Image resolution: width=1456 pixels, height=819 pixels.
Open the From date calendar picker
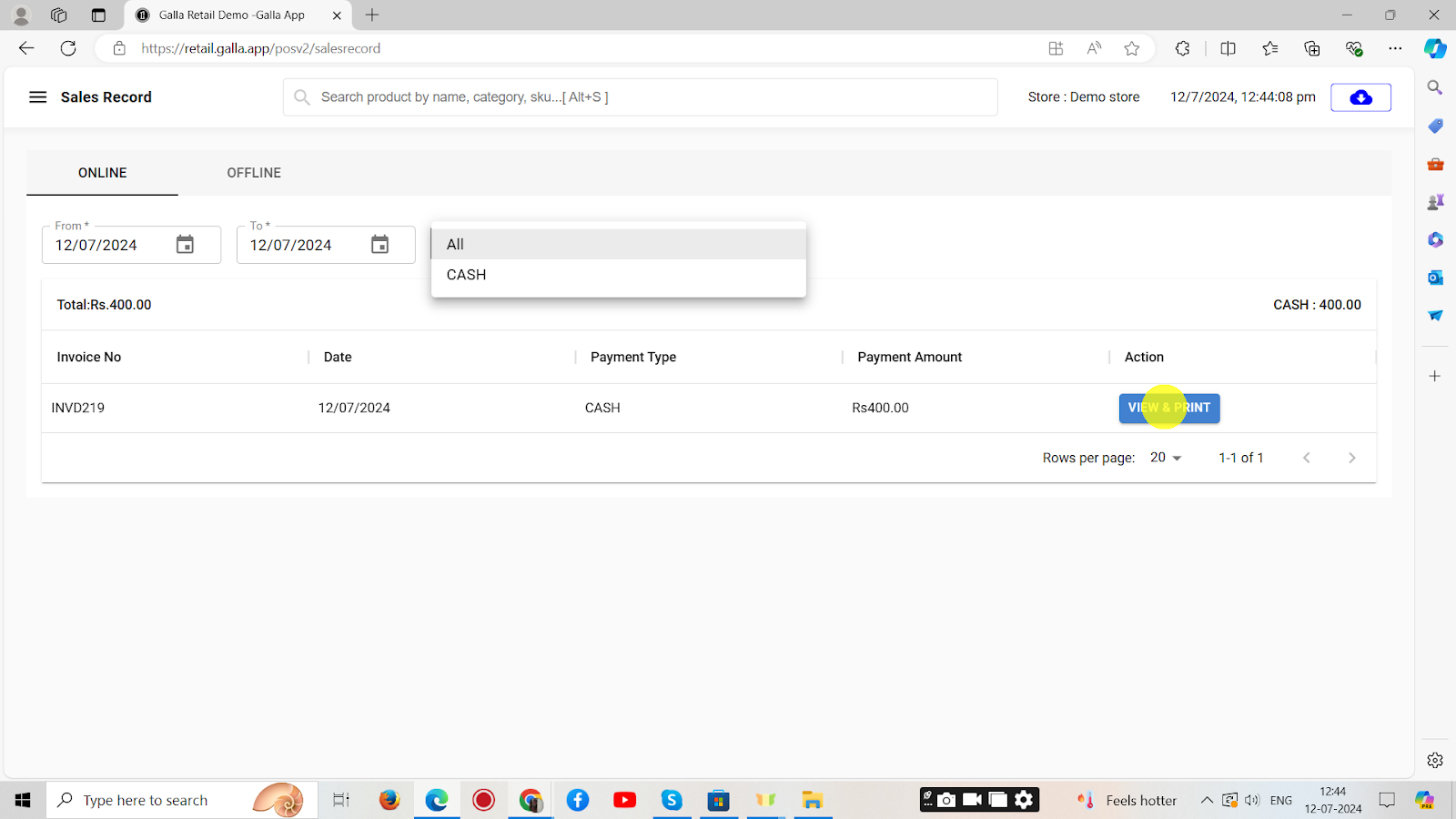click(x=185, y=245)
